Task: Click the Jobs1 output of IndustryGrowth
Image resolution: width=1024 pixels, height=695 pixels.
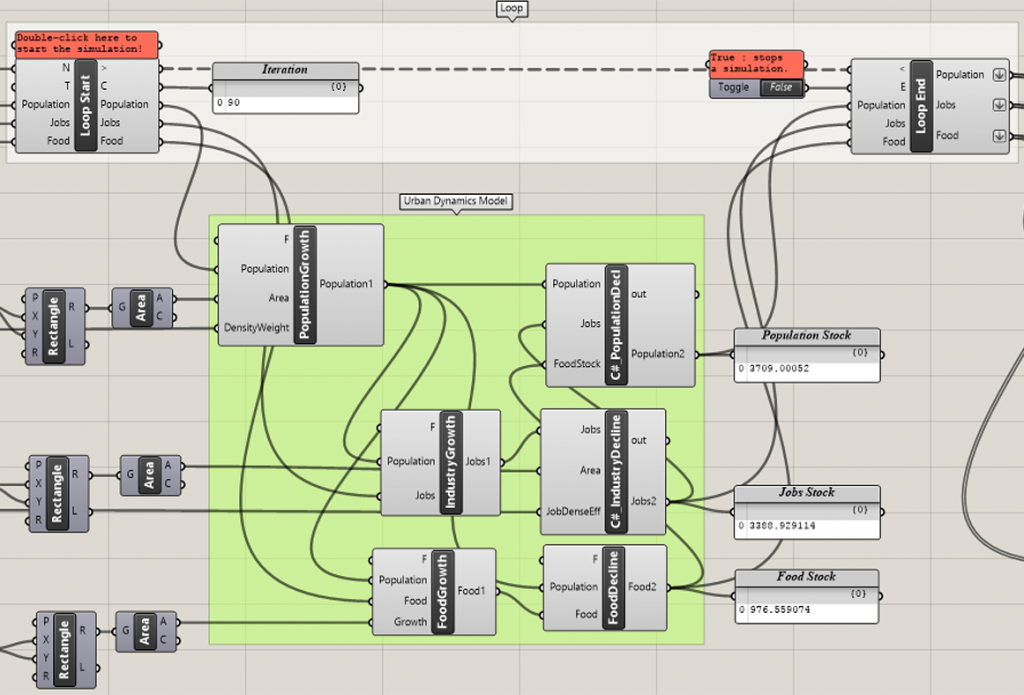Action: [x=477, y=462]
